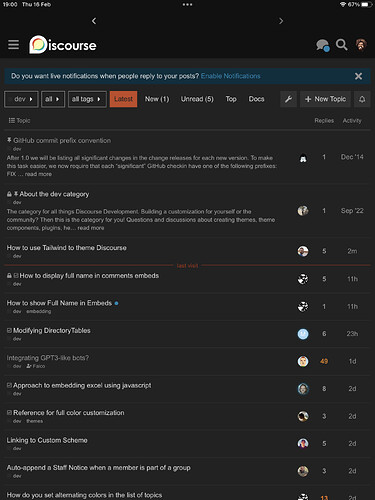Open About the dev category poster avatar
Image resolution: width=375 pixels, height=500 pixels.
tap(303, 211)
